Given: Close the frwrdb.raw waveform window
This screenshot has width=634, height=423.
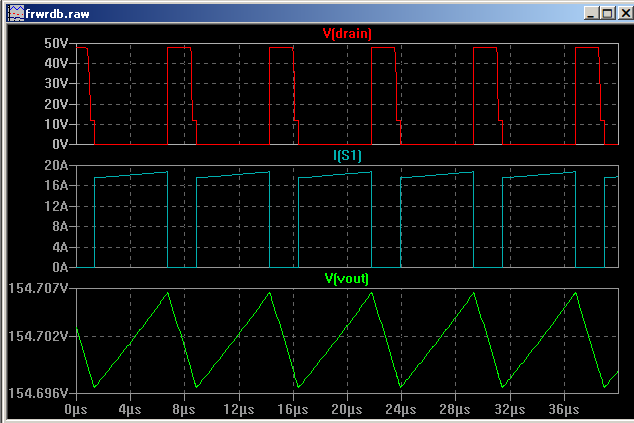Looking at the screenshot, I should 625,13.
